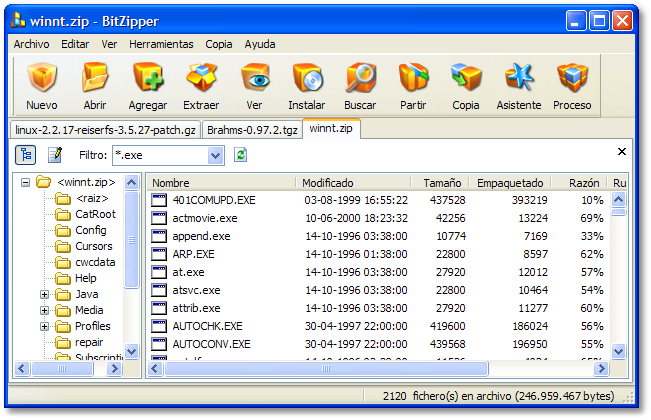Switch to Brahms-0.97.2.tgz tab
651x420 pixels.
click(x=252, y=130)
